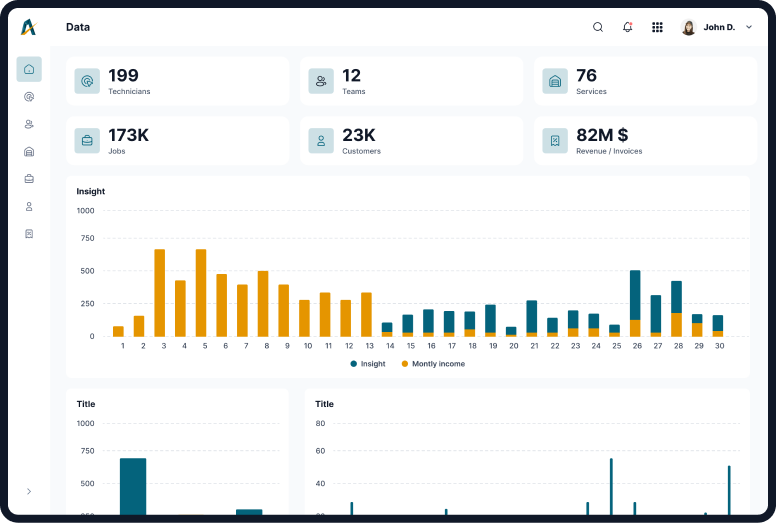Screen dimensions: 776x523
Task: Click the orange bar for day 8
Action: pos(263,304)
